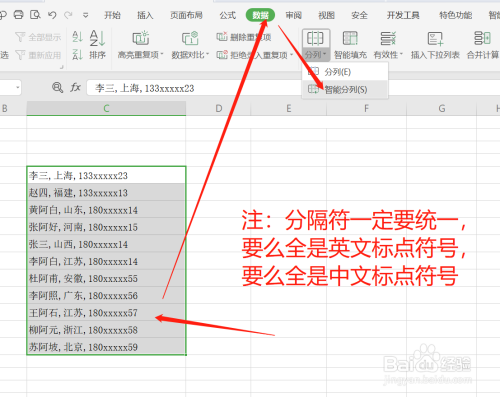
Task: Click the 全部显示 filter button
Action: point(38,37)
